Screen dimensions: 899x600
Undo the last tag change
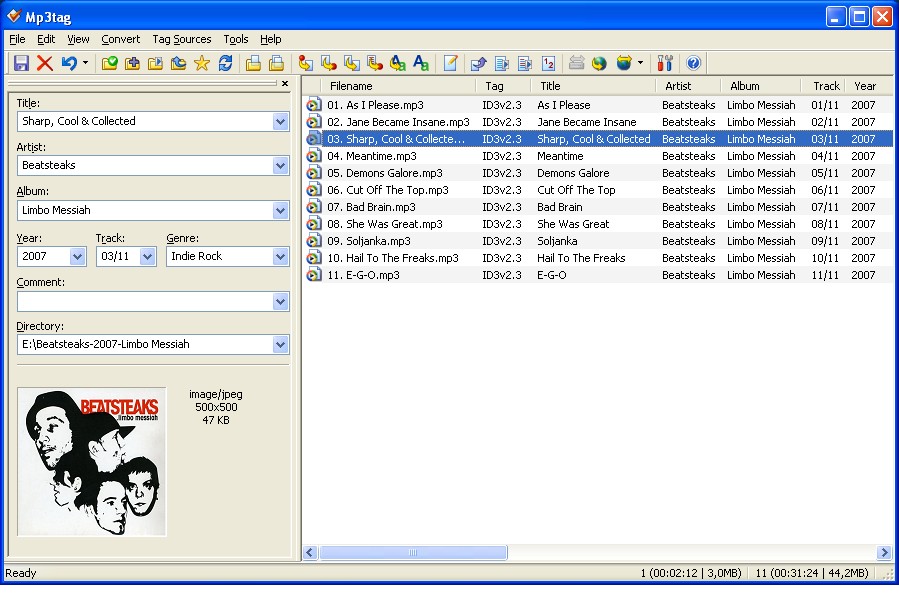[x=68, y=62]
